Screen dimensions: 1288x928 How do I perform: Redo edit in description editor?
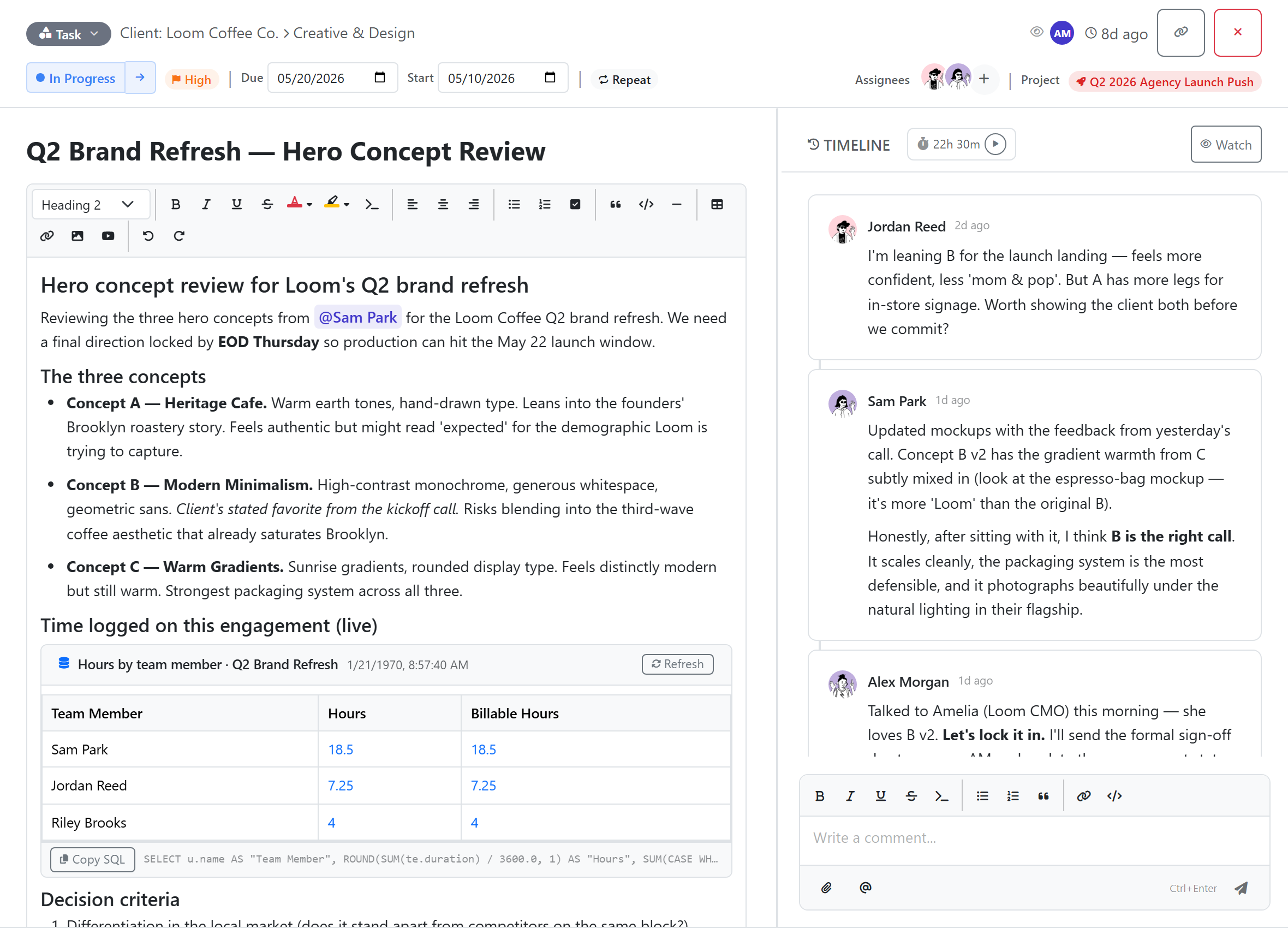(x=179, y=236)
